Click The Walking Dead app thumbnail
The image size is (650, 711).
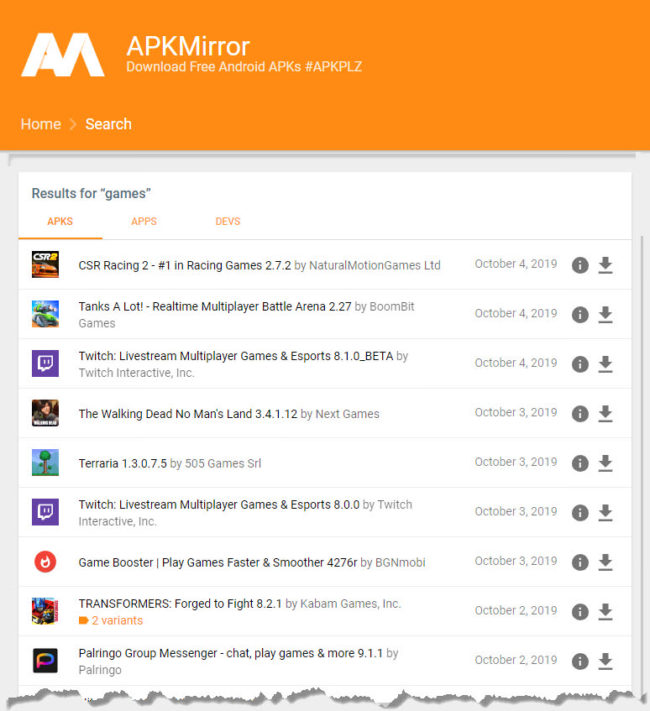(x=45, y=413)
